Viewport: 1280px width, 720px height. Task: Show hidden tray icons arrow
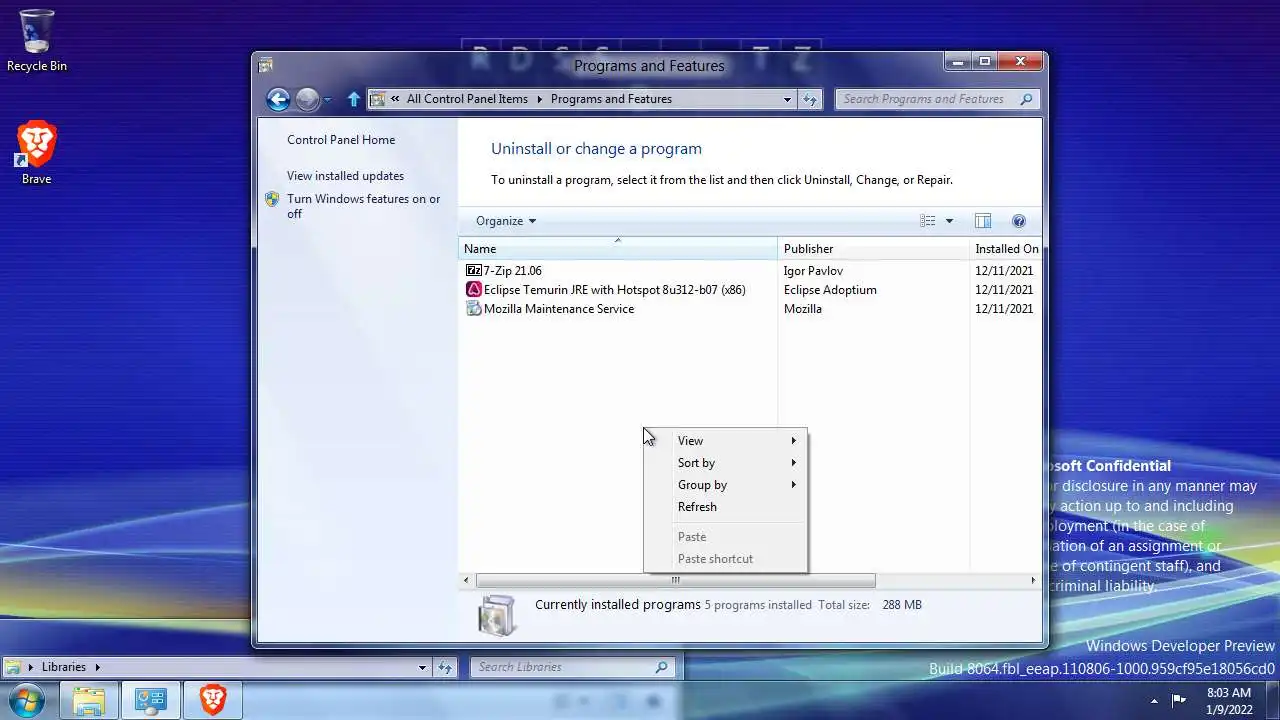pos(1154,701)
